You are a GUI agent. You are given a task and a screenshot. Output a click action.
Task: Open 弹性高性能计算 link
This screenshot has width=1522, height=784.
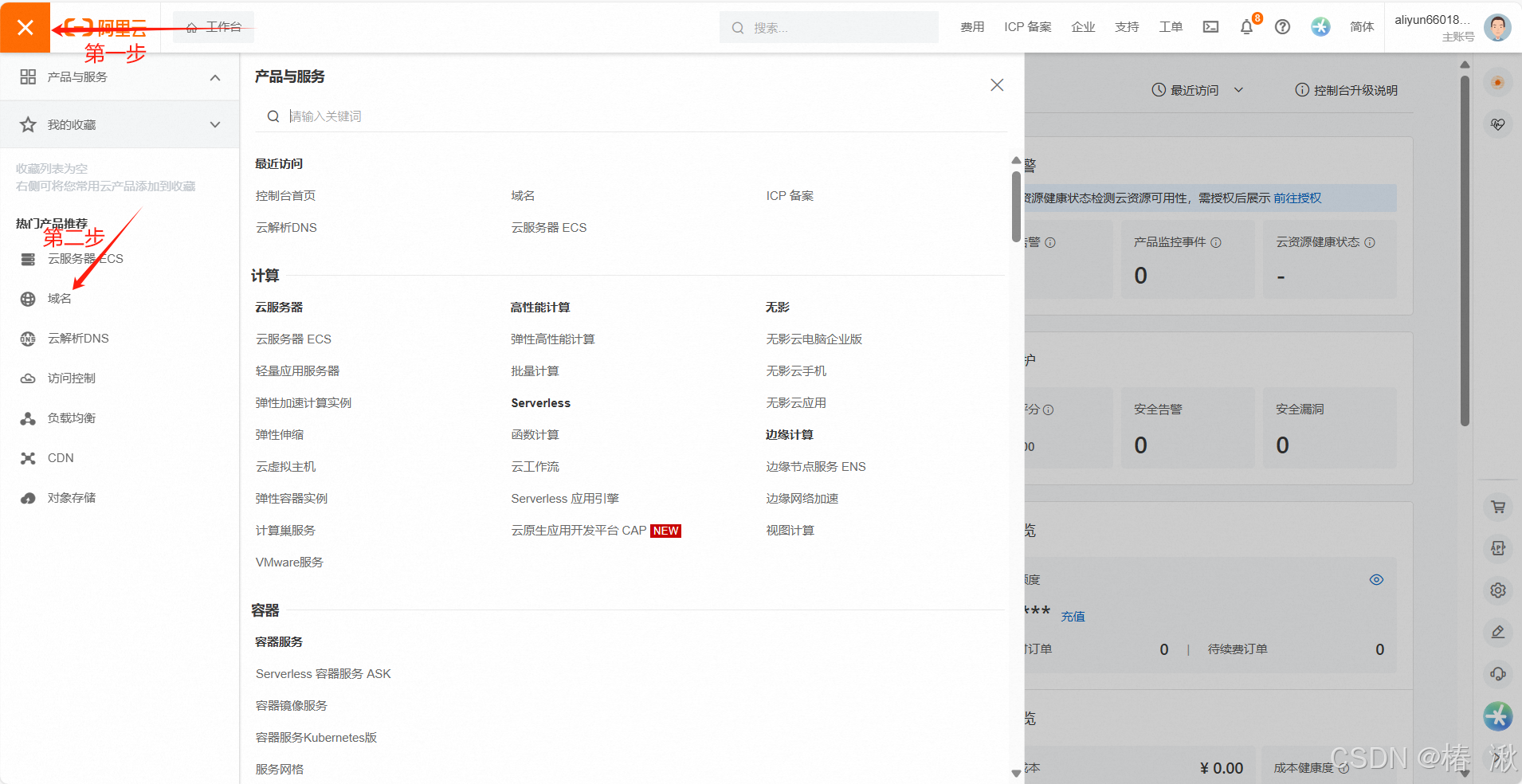(553, 339)
